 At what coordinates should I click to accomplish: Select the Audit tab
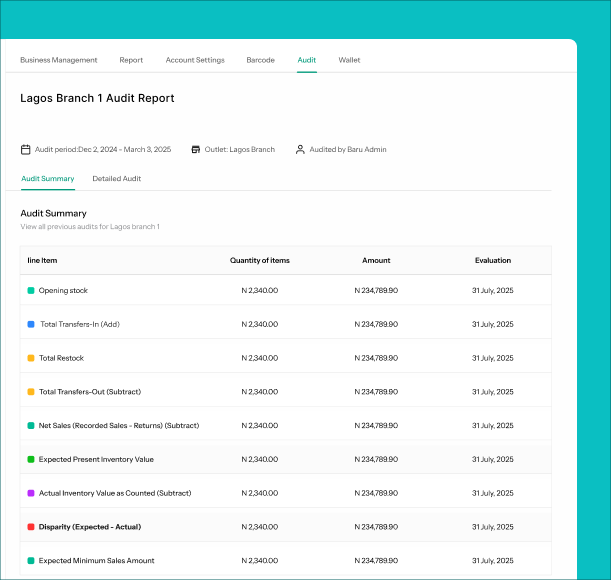(x=307, y=60)
